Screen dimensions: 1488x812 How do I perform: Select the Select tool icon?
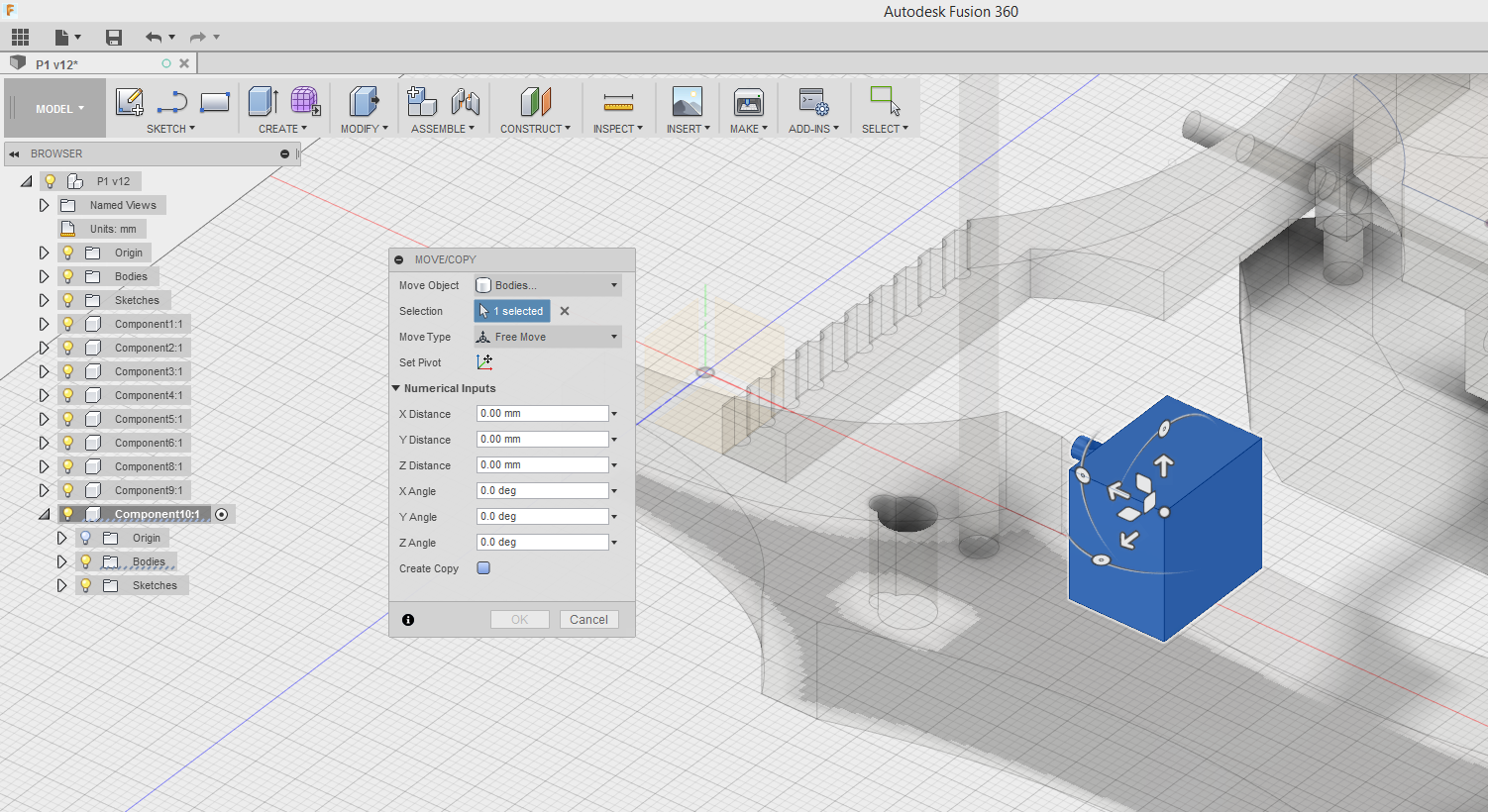pyautogui.click(x=885, y=101)
